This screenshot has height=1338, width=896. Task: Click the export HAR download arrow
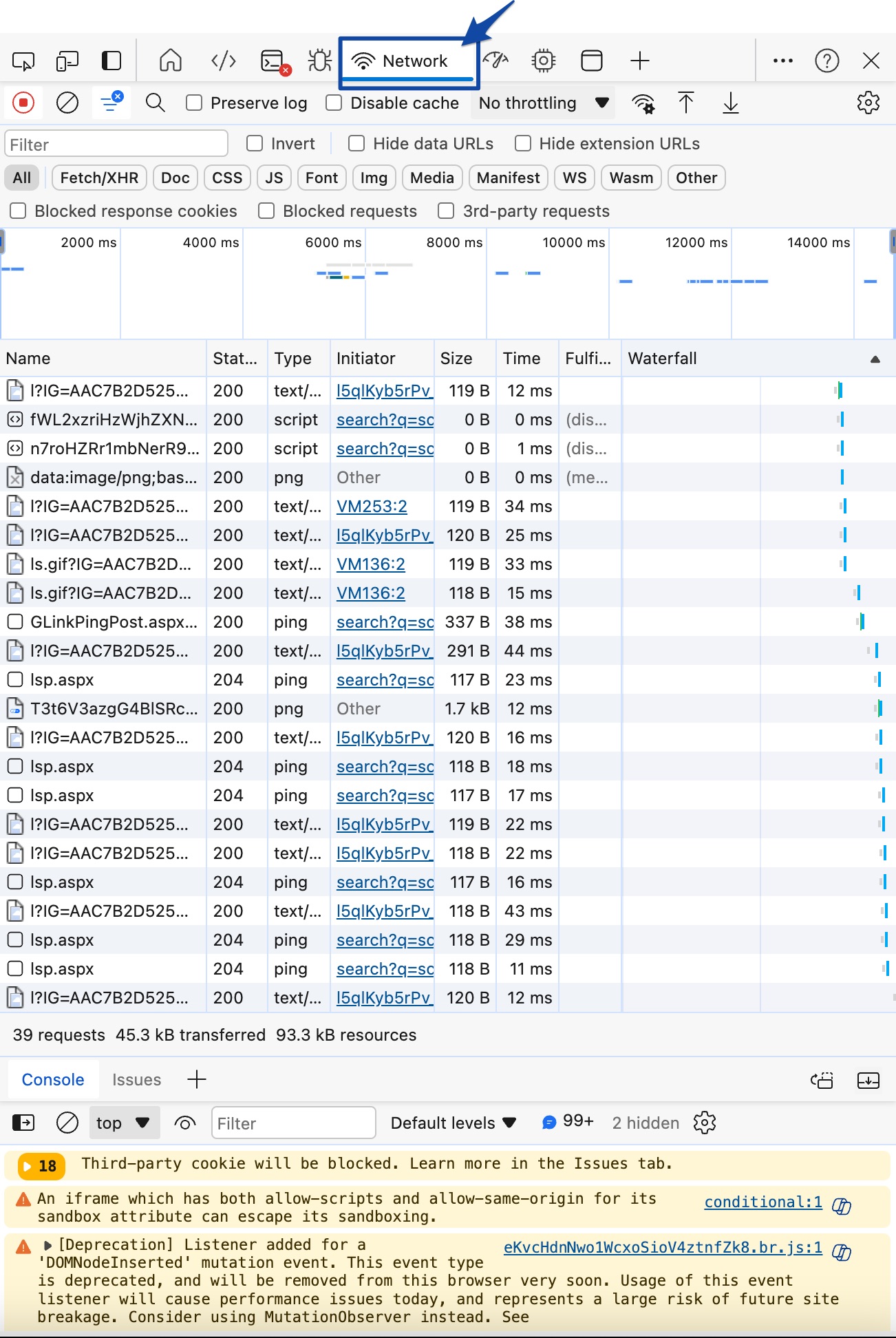pyautogui.click(x=730, y=103)
